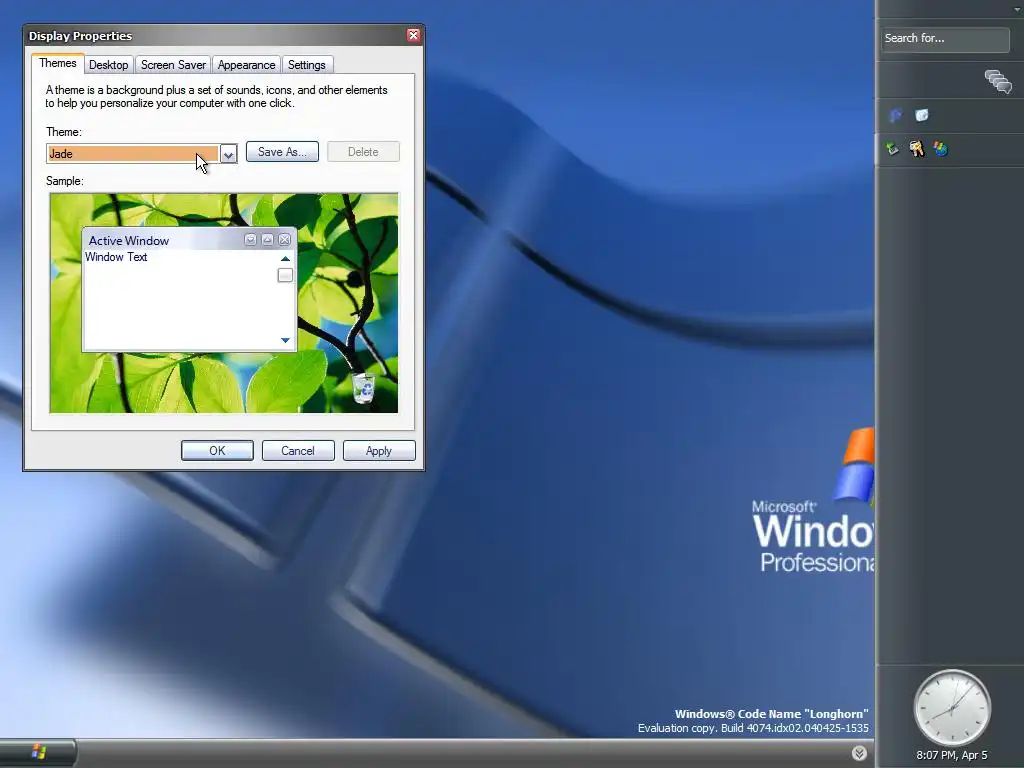Click the disabled Delete button
The width and height of the screenshot is (1024, 768).
click(363, 152)
